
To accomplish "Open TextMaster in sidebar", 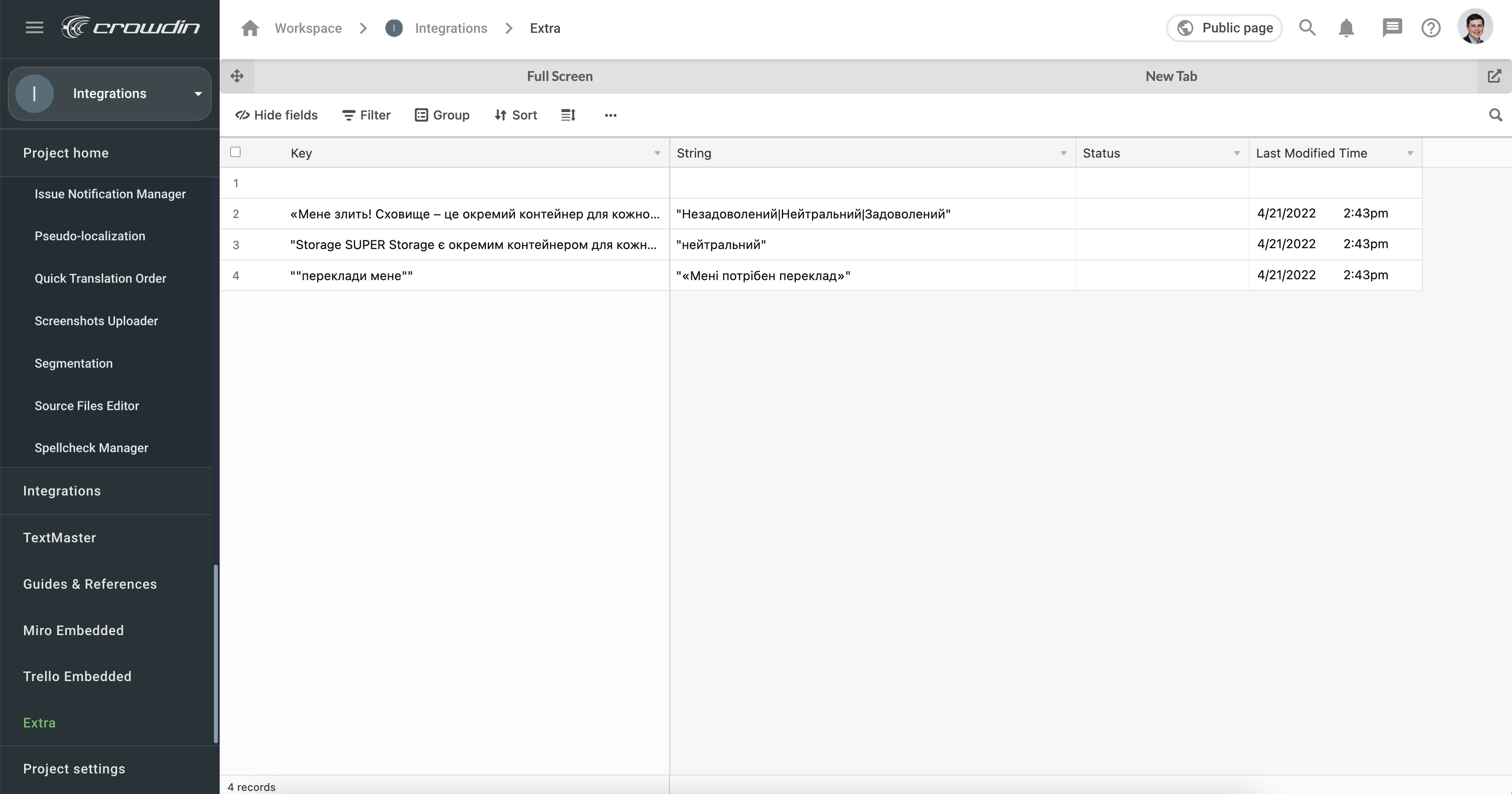I will [59, 538].
